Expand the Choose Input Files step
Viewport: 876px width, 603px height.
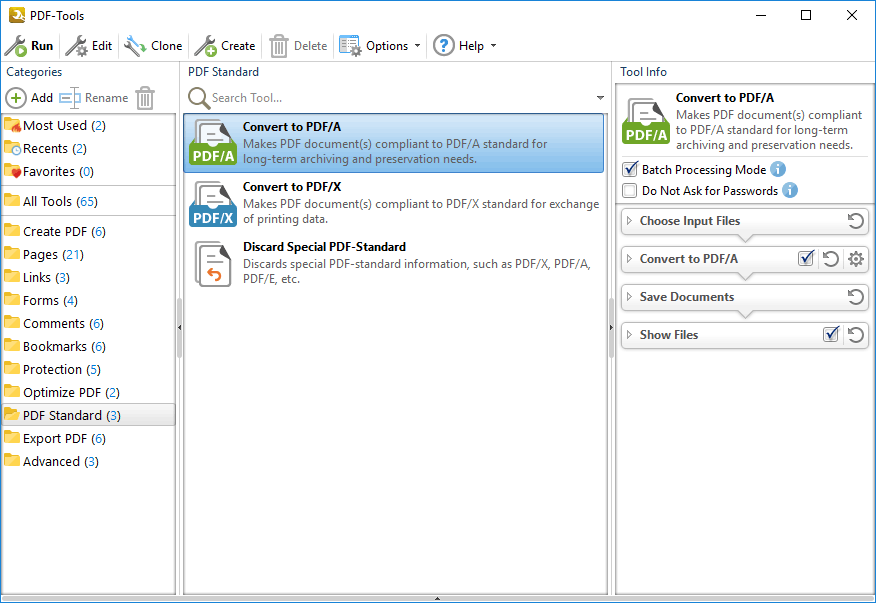coord(630,221)
